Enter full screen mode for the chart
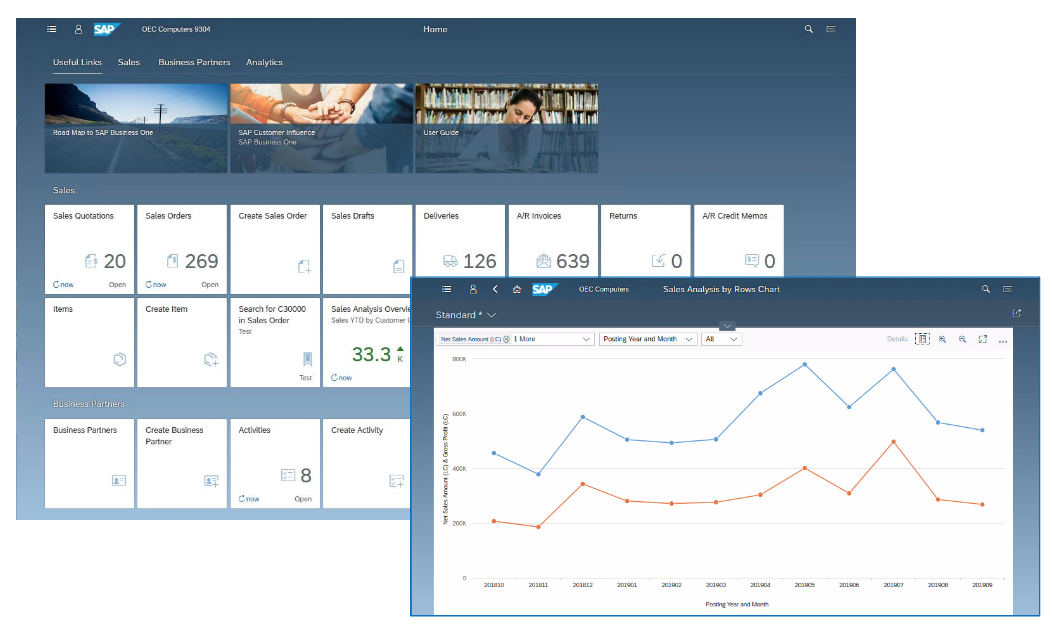Image resolution: width=1053 pixels, height=625 pixels. point(982,339)
